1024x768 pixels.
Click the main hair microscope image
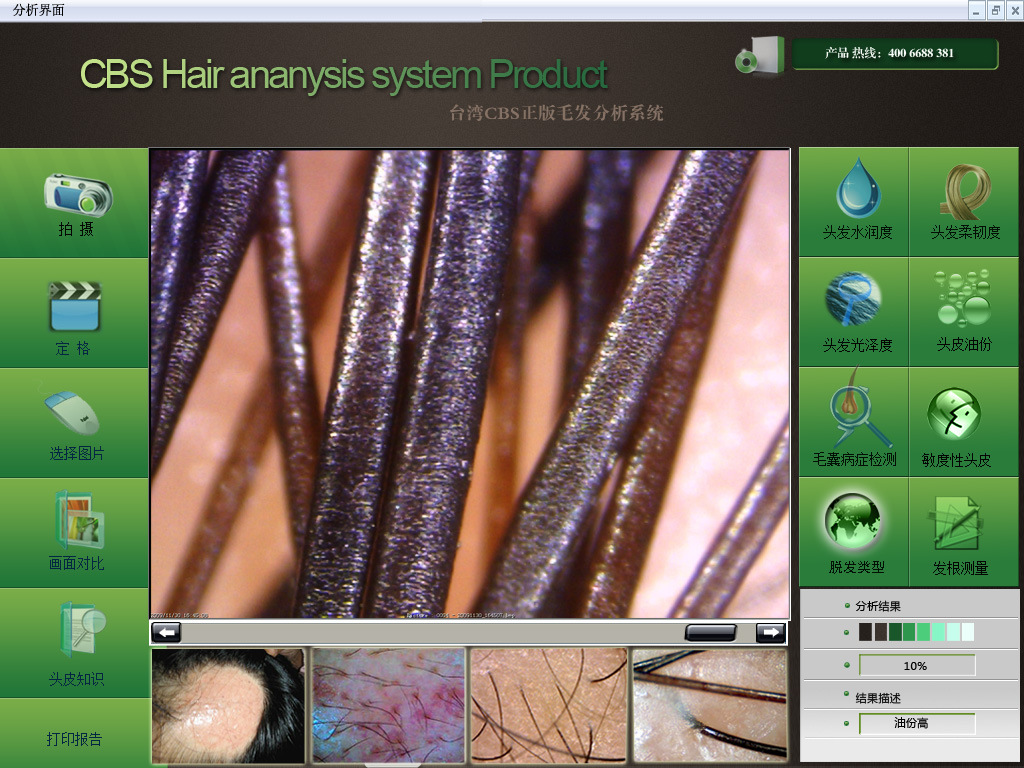(x=470, y=384)
